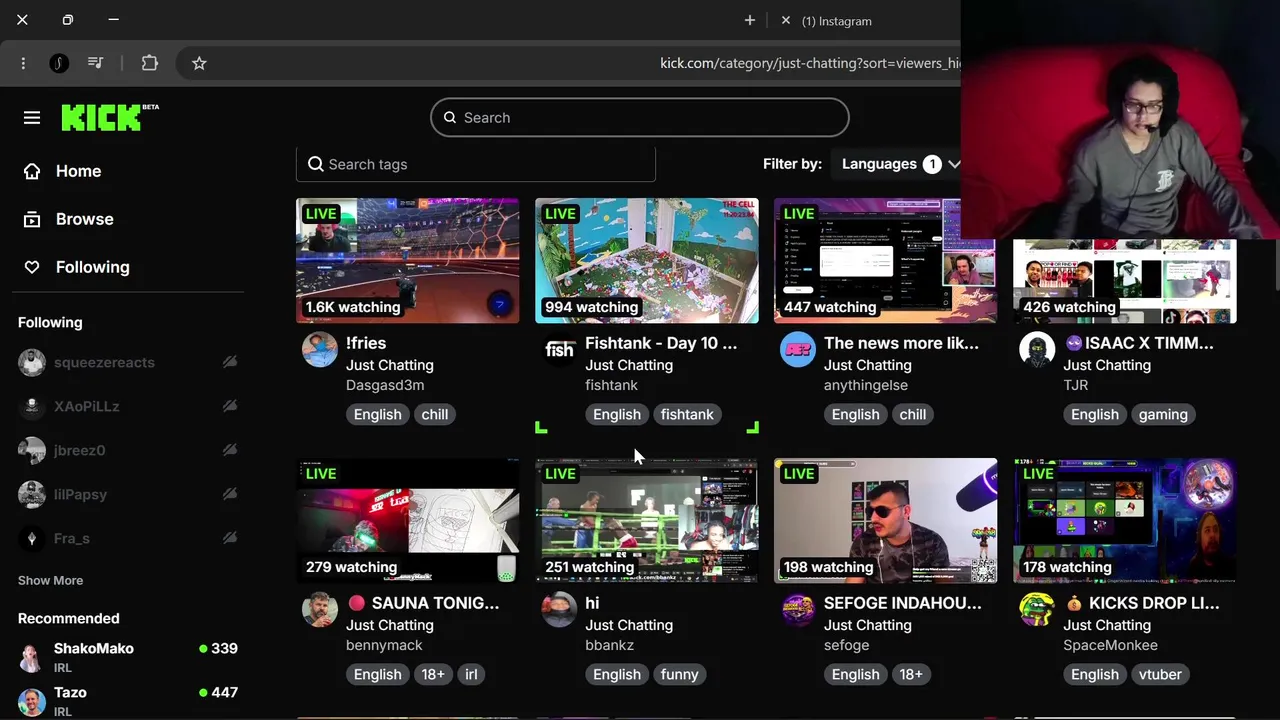Bookmark page with the star icon
The image size is (1280, 720).
coord(199,63)
